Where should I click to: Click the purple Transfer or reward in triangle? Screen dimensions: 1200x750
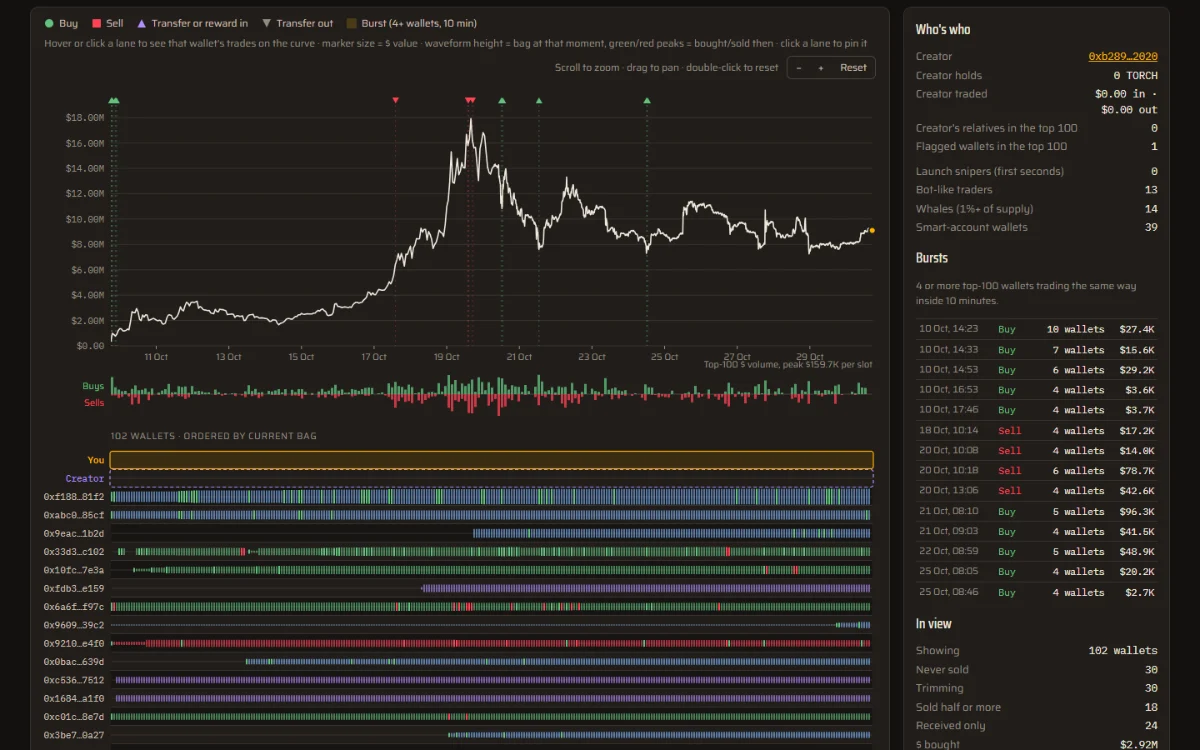pyautogui.click(x=141, y=23)
